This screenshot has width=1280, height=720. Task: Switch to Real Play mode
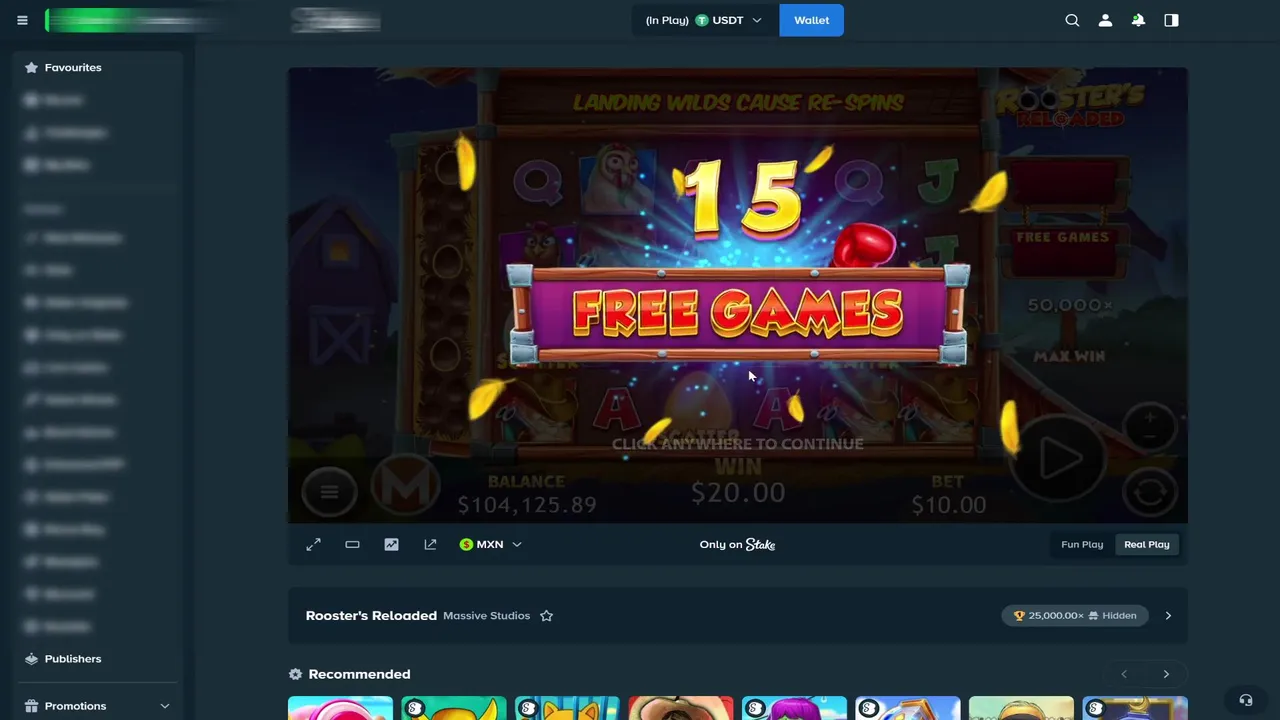pyautogui.click(x=1146, y=544)
